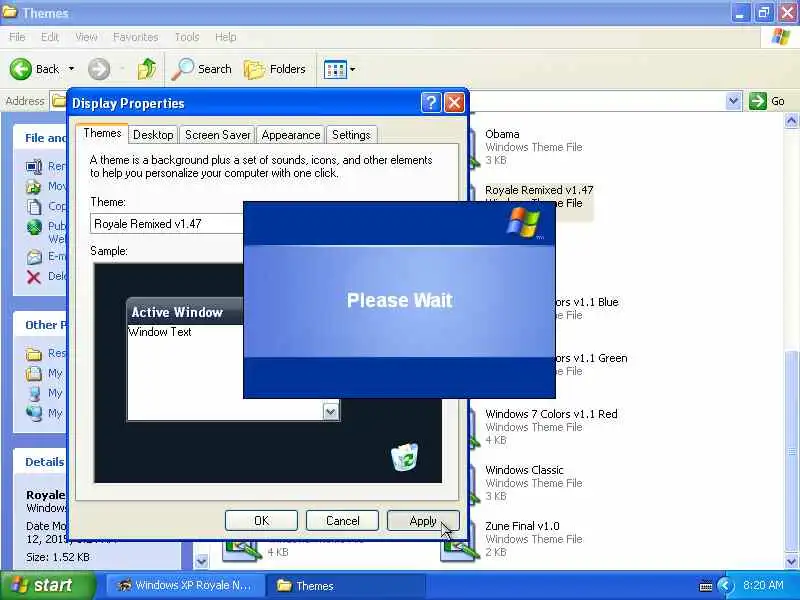Open Search in the Explorer toolbar
The width and height of the screenshot is (800, 600).
point(201,69)
